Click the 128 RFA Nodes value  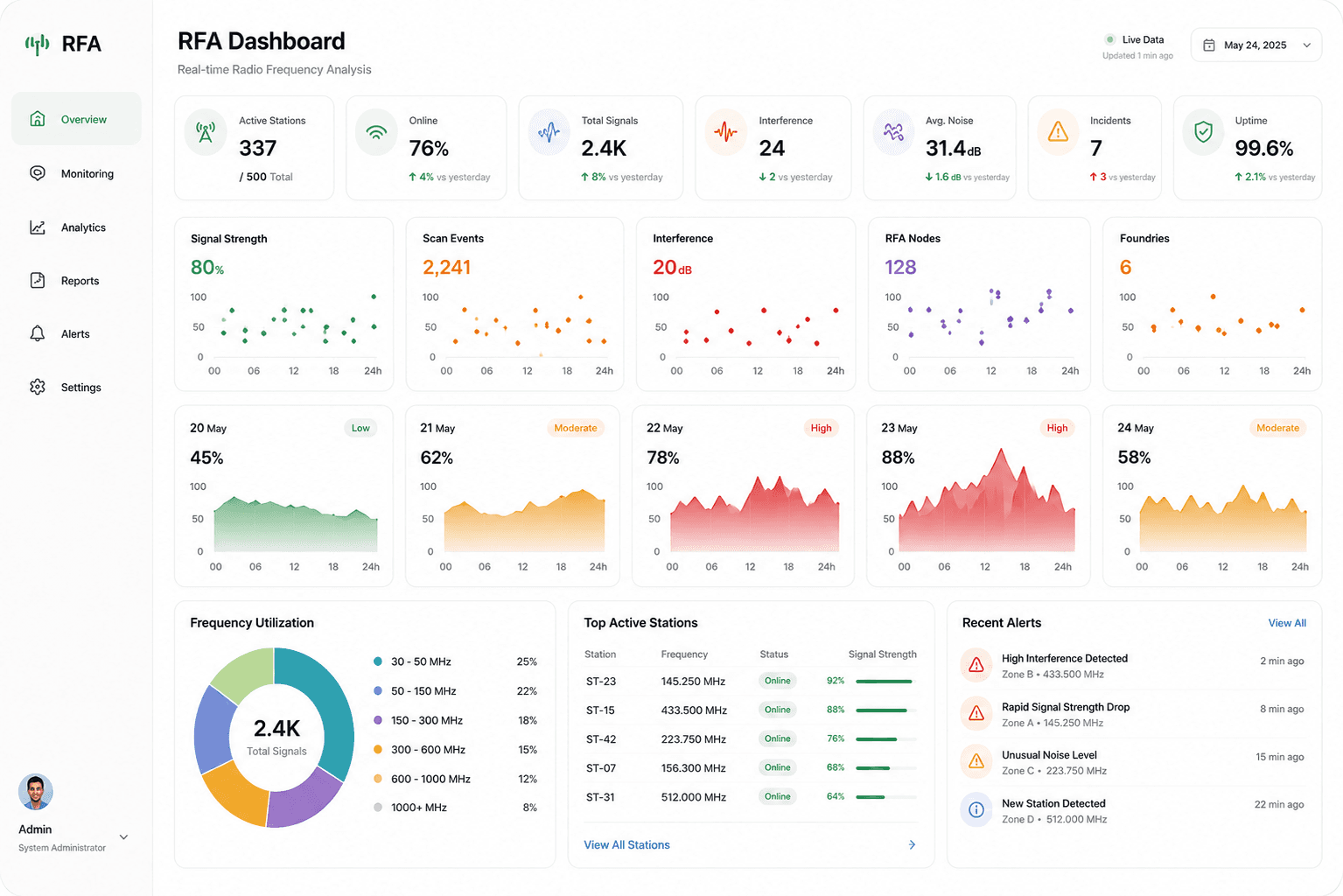[900, 267]
